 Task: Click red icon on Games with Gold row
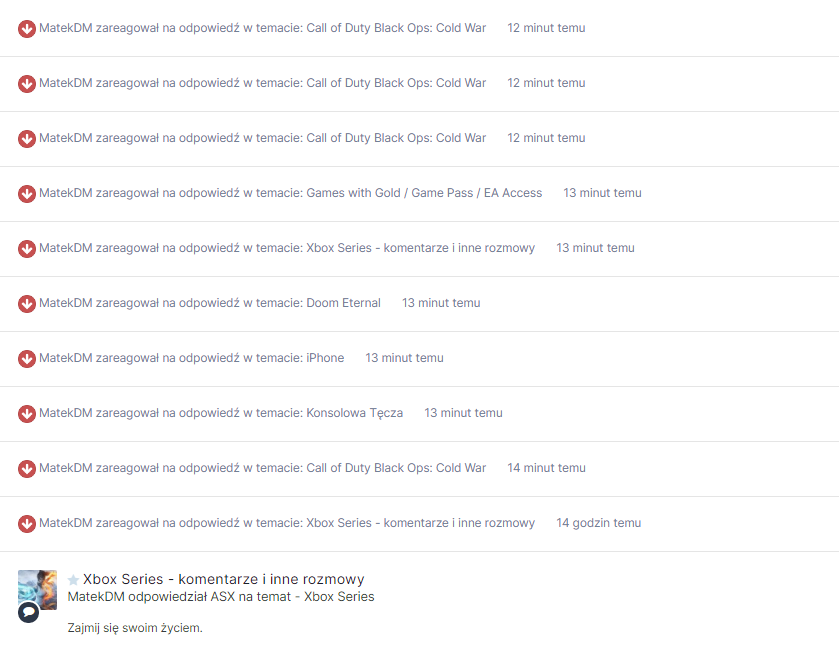[x=27, y=193]
